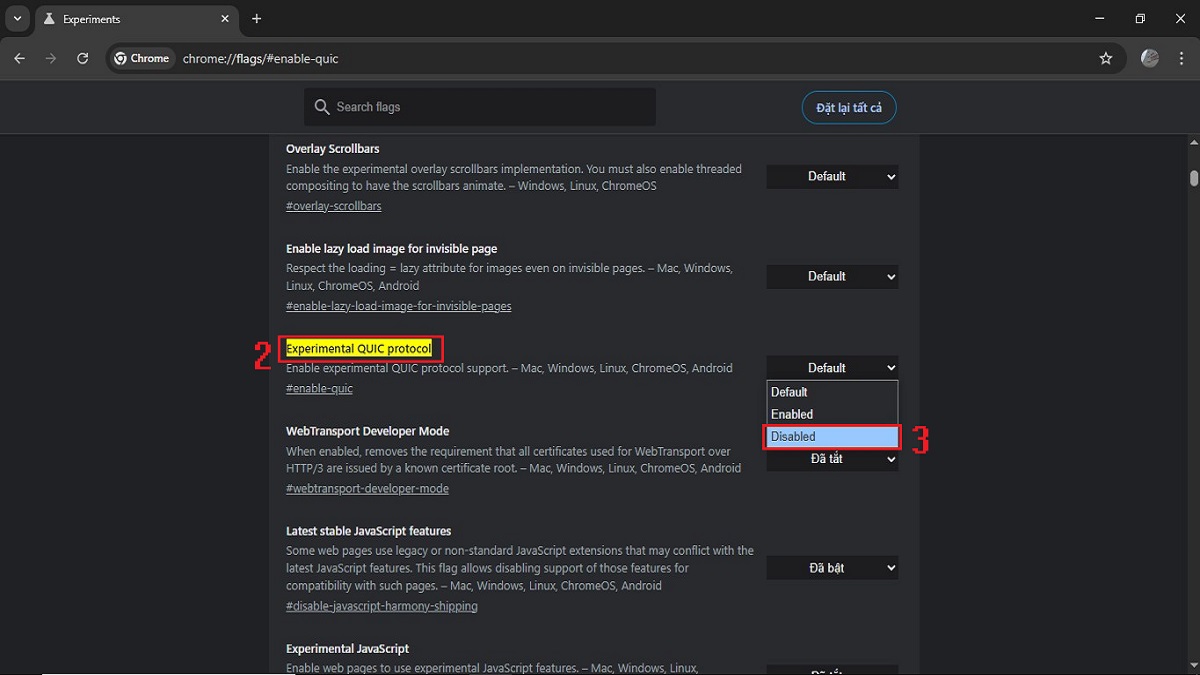This screenshot has height=675, width=1200.
Task: Click the browser back arrow
Action: pos(20,59)
